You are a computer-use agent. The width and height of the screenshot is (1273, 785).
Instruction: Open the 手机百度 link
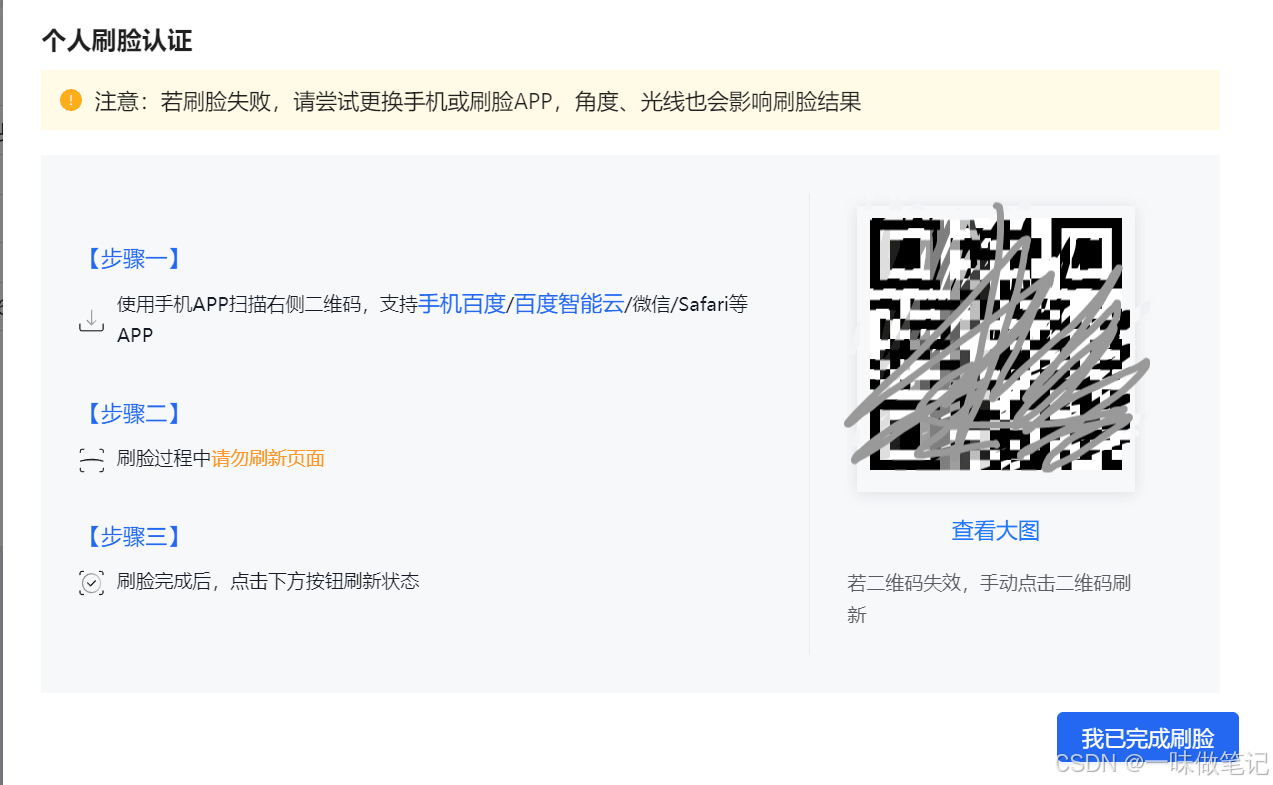point(462,304)
